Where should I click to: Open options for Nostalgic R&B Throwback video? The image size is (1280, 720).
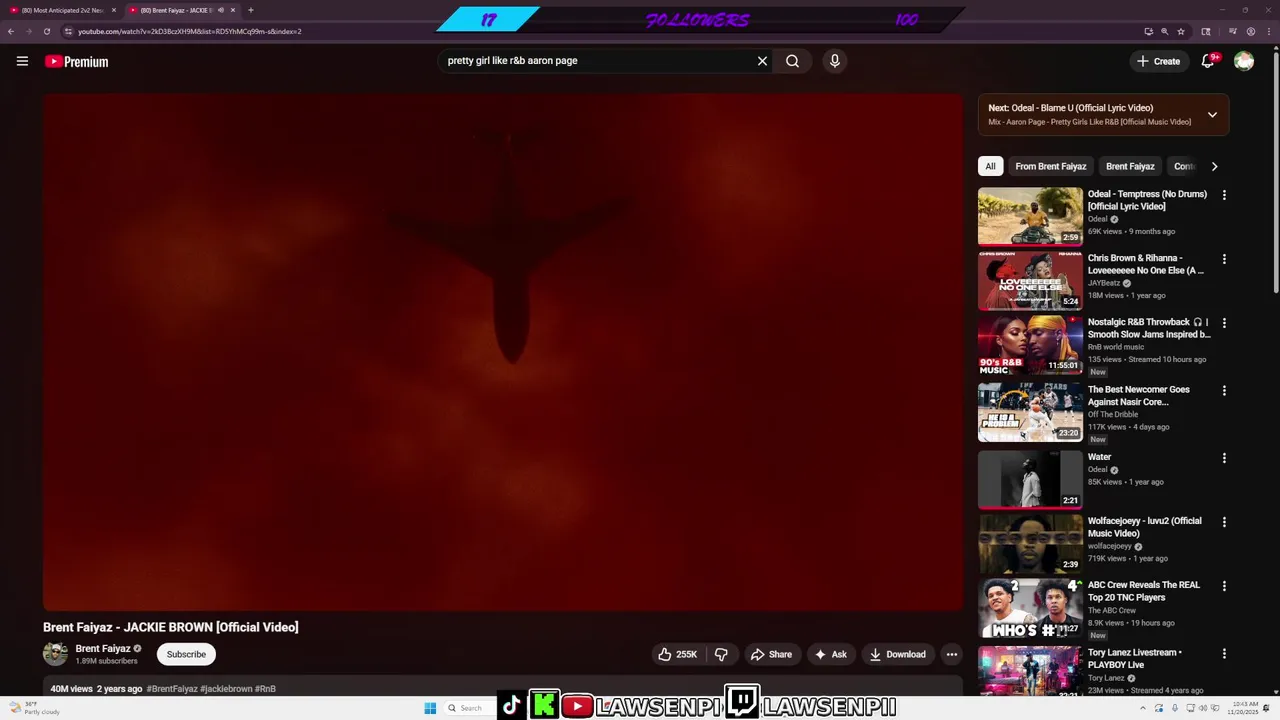tap(1224, 323)
